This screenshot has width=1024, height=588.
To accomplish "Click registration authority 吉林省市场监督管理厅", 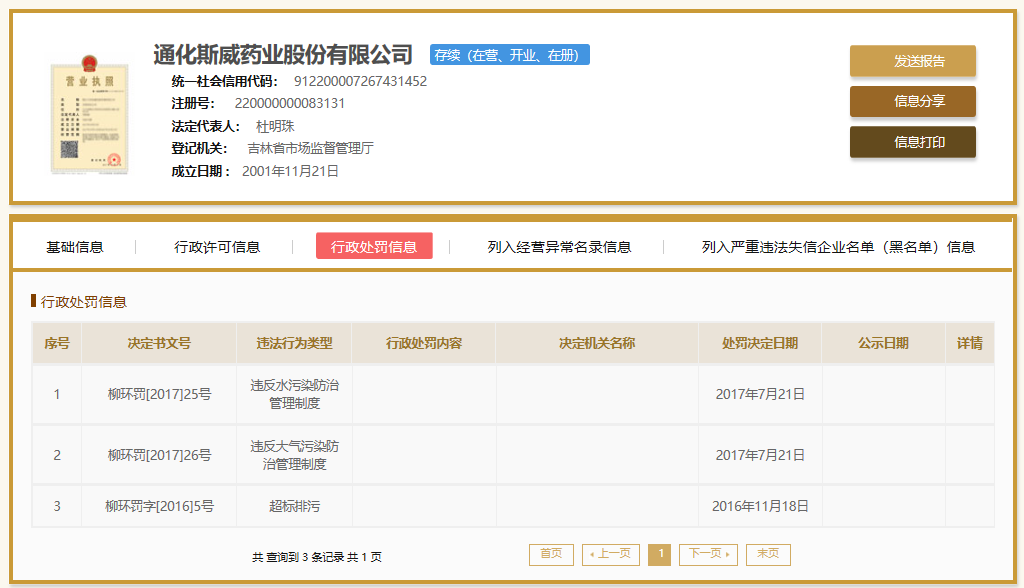I will (310, 148).
